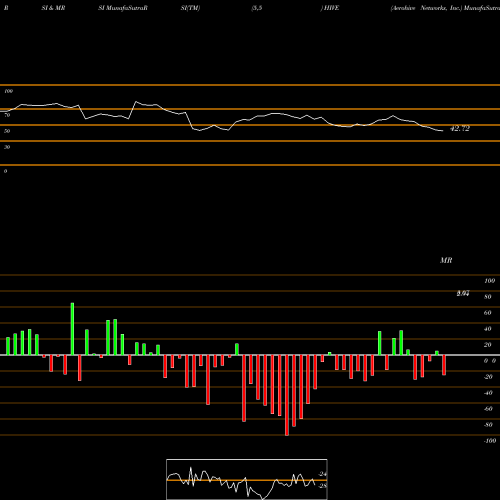The width and height of the screenshot is (500, 500).
Task: Open the mini line chart thumbnail at bottom
Action: pos(247,479)
